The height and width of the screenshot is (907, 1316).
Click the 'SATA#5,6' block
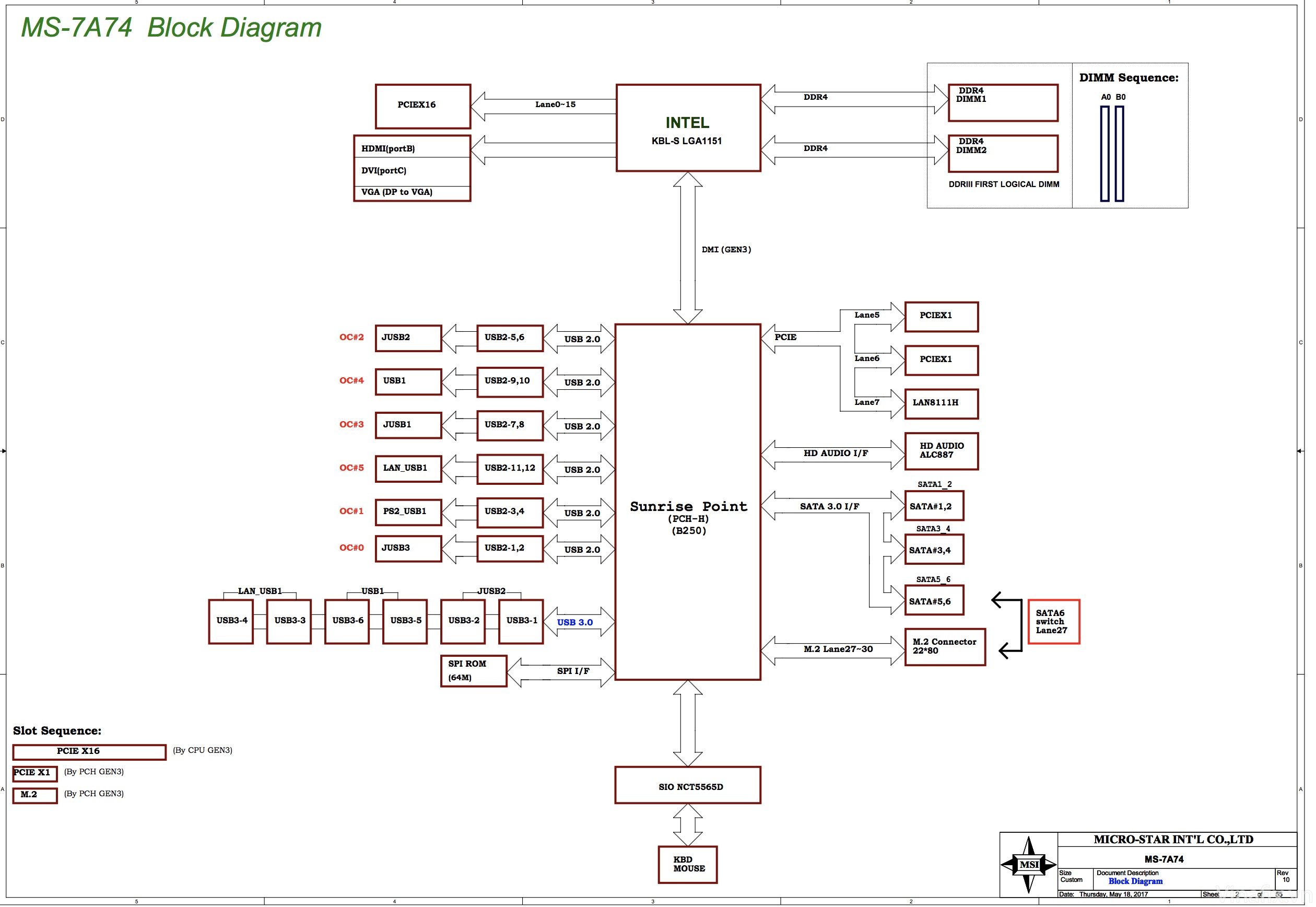934,601
